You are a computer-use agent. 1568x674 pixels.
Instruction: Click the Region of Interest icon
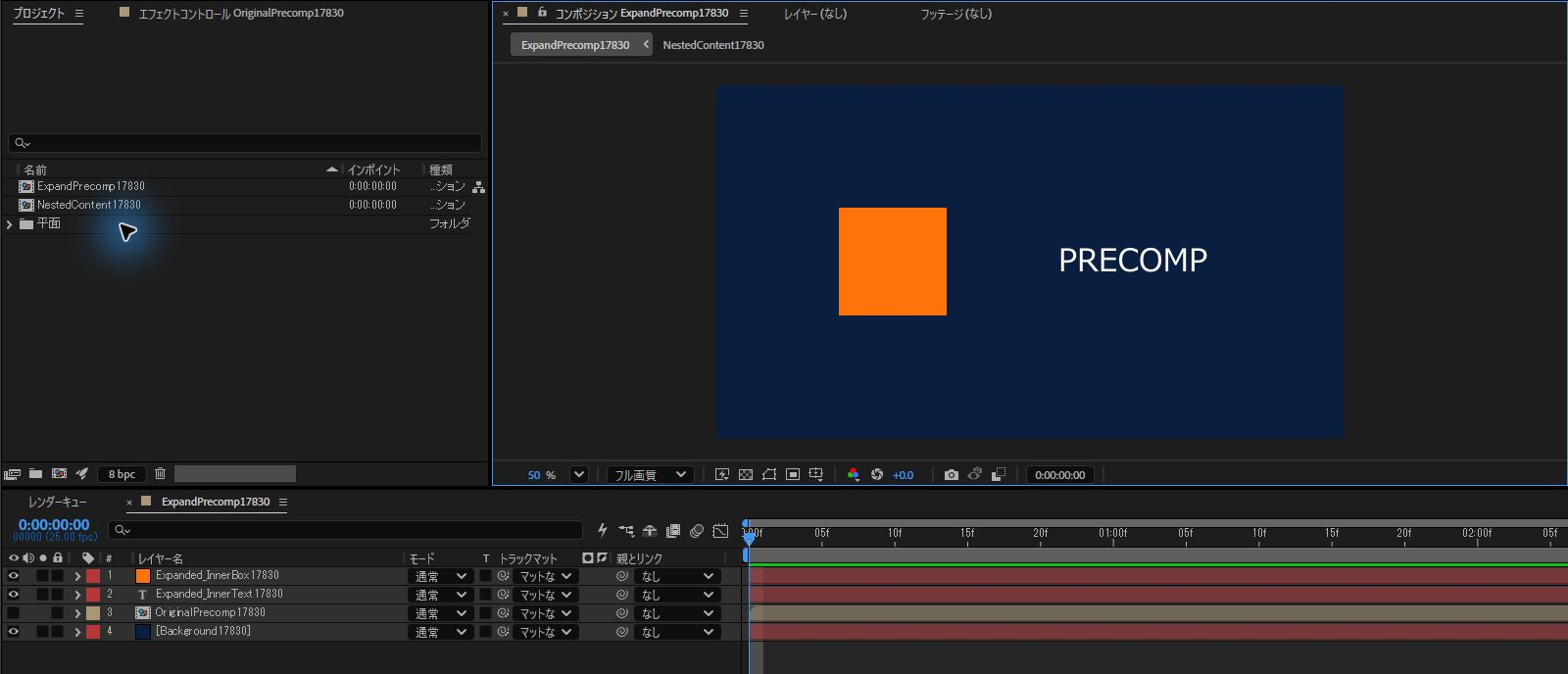tap(793, 475)
